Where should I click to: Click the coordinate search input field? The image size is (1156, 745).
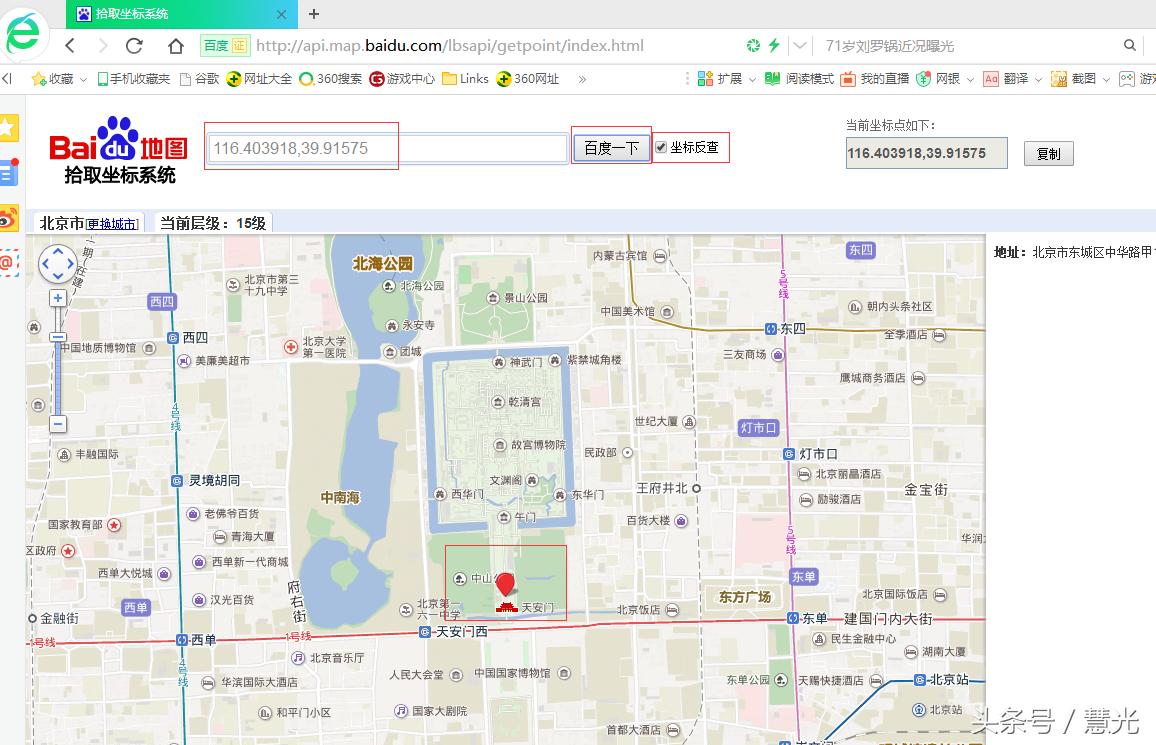tap(388, 148)
